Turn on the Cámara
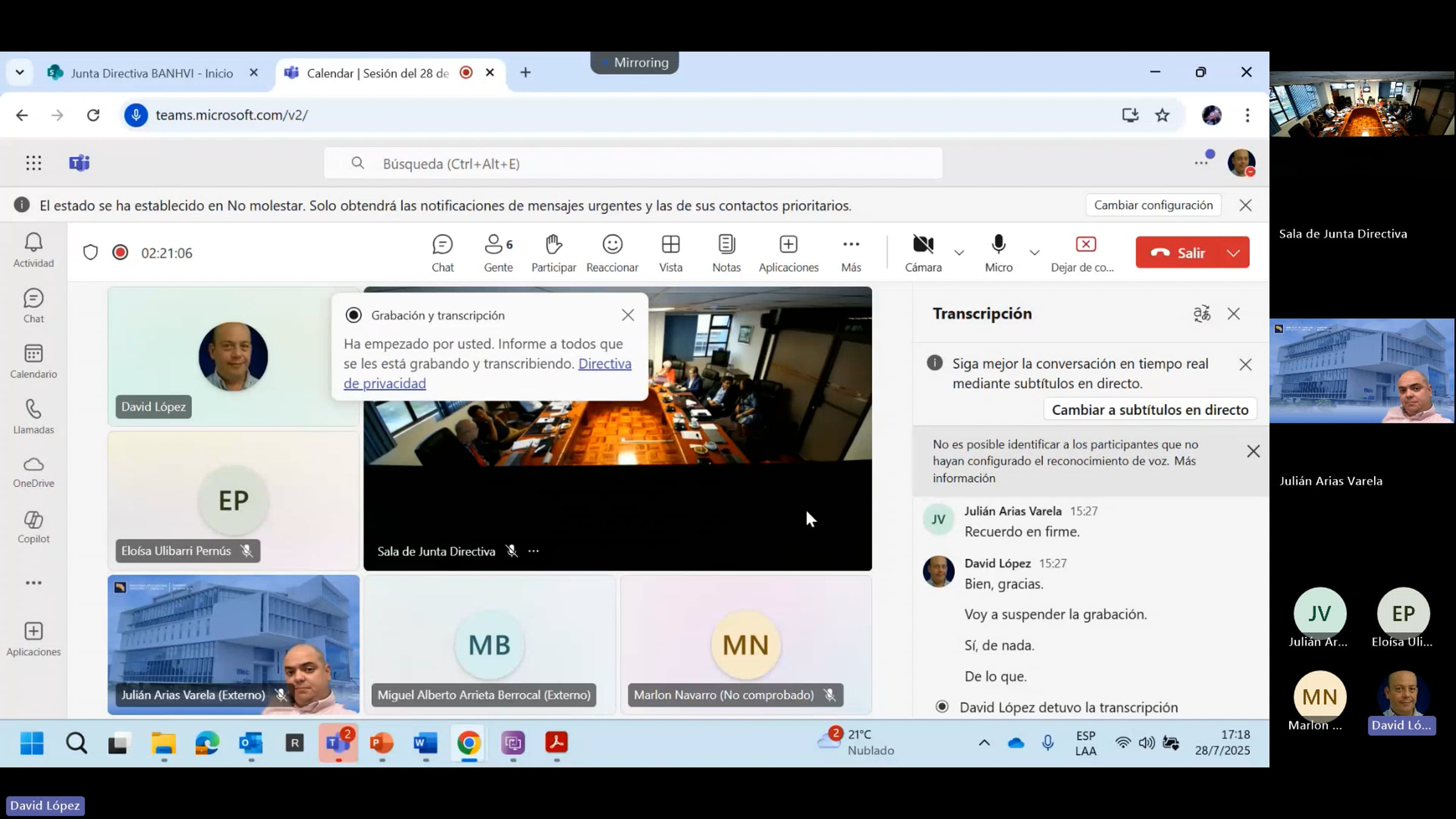The image size is (1456, 819). (923, 253)
